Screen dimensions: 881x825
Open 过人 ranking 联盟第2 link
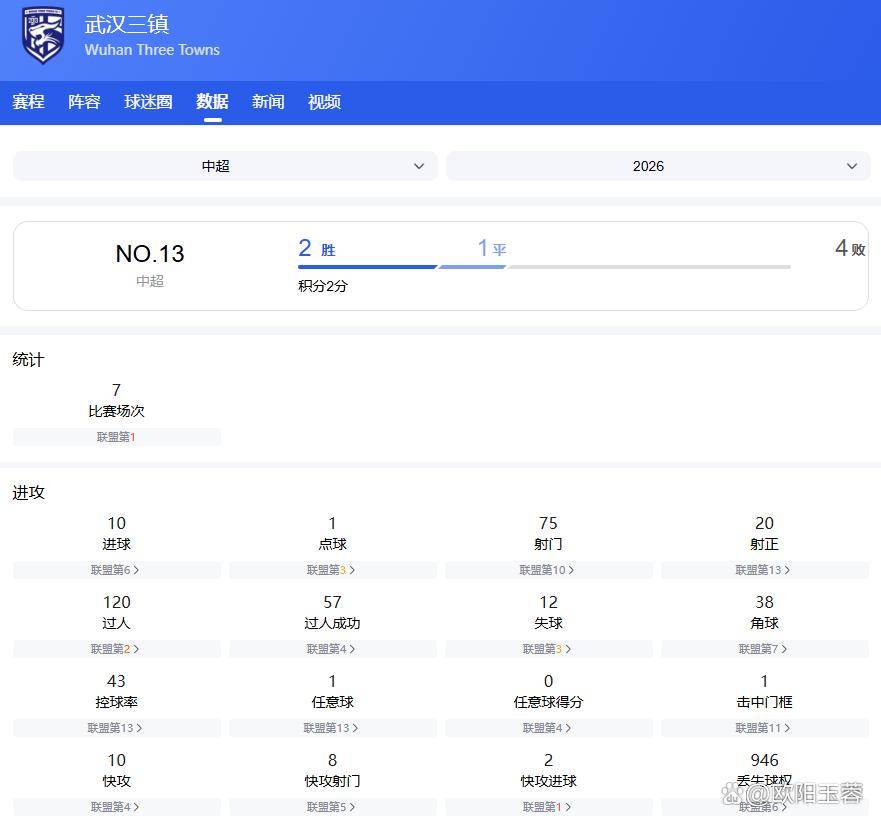point(116,649)
